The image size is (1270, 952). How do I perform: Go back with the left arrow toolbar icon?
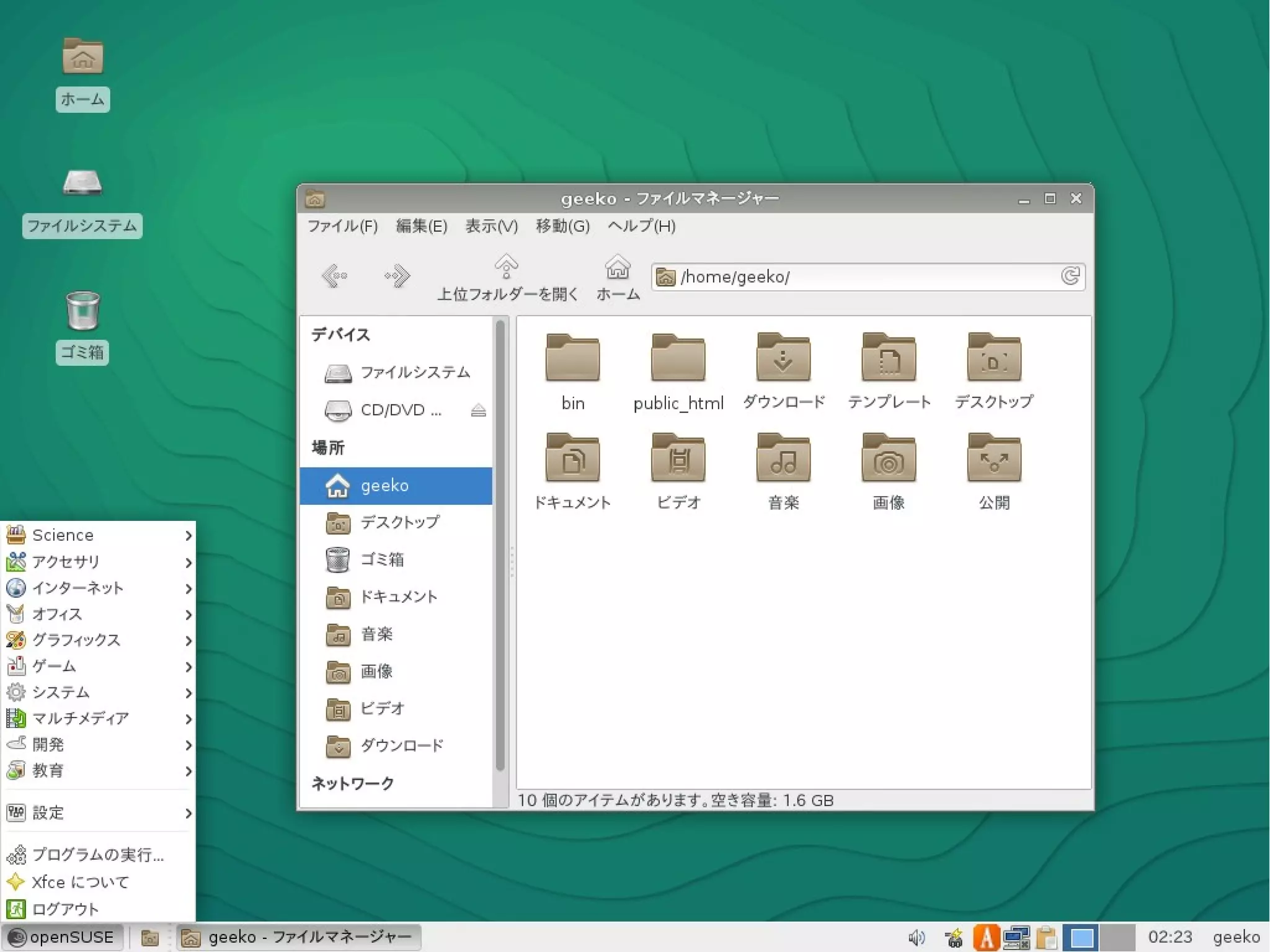[335, 275]
